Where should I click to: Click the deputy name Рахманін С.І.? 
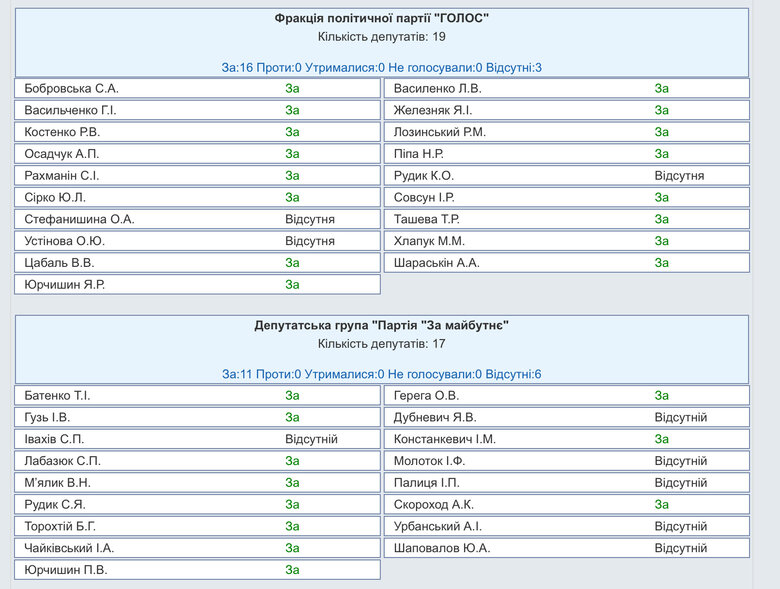point(62,176)
